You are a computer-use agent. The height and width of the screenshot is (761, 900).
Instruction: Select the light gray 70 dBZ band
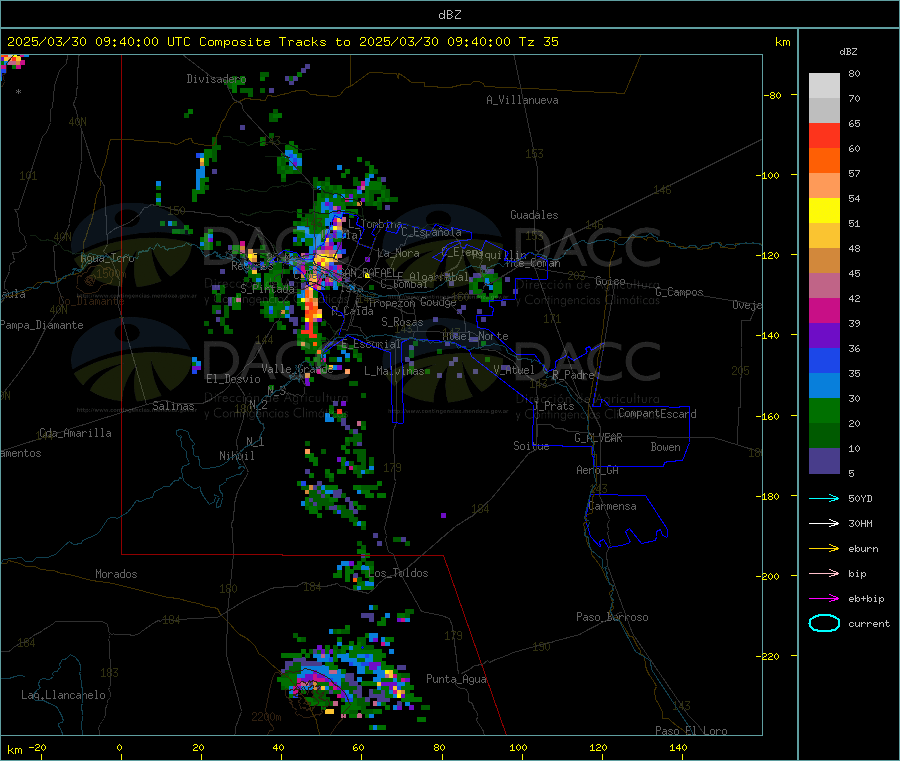pos(824,86)
